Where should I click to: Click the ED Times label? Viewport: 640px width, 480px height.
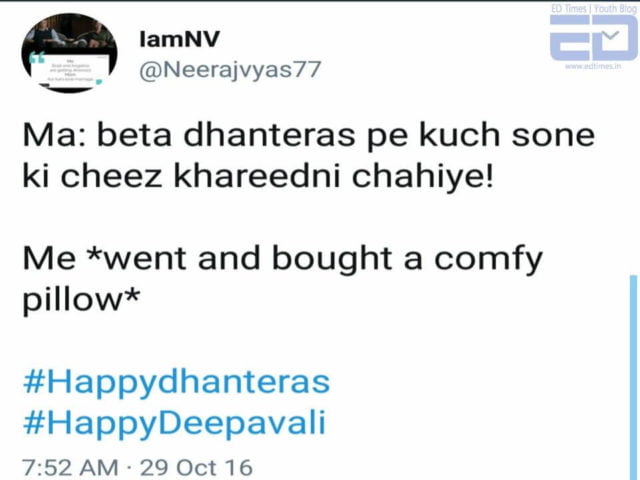(569, 9)
